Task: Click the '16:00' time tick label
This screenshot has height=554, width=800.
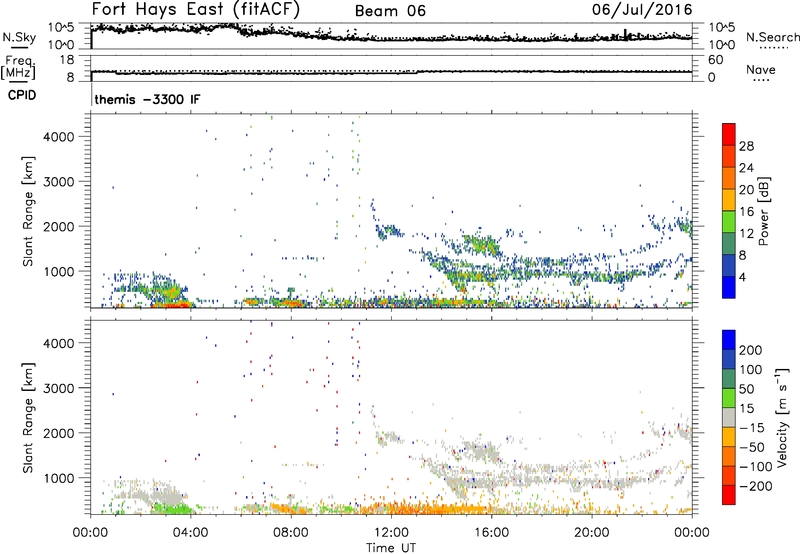Action: tap(491, 533)
